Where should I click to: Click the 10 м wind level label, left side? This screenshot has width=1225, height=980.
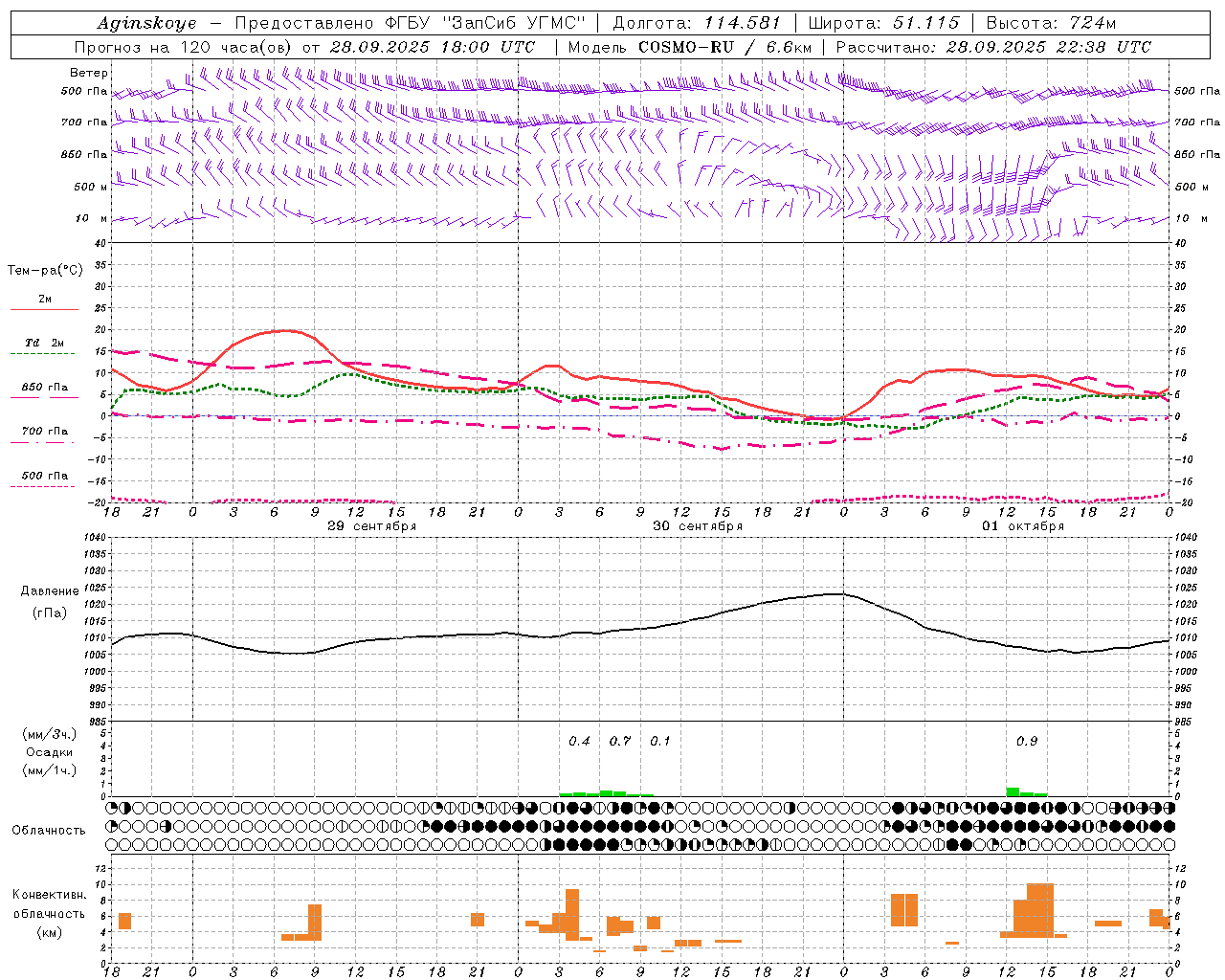tap(93, 218)
